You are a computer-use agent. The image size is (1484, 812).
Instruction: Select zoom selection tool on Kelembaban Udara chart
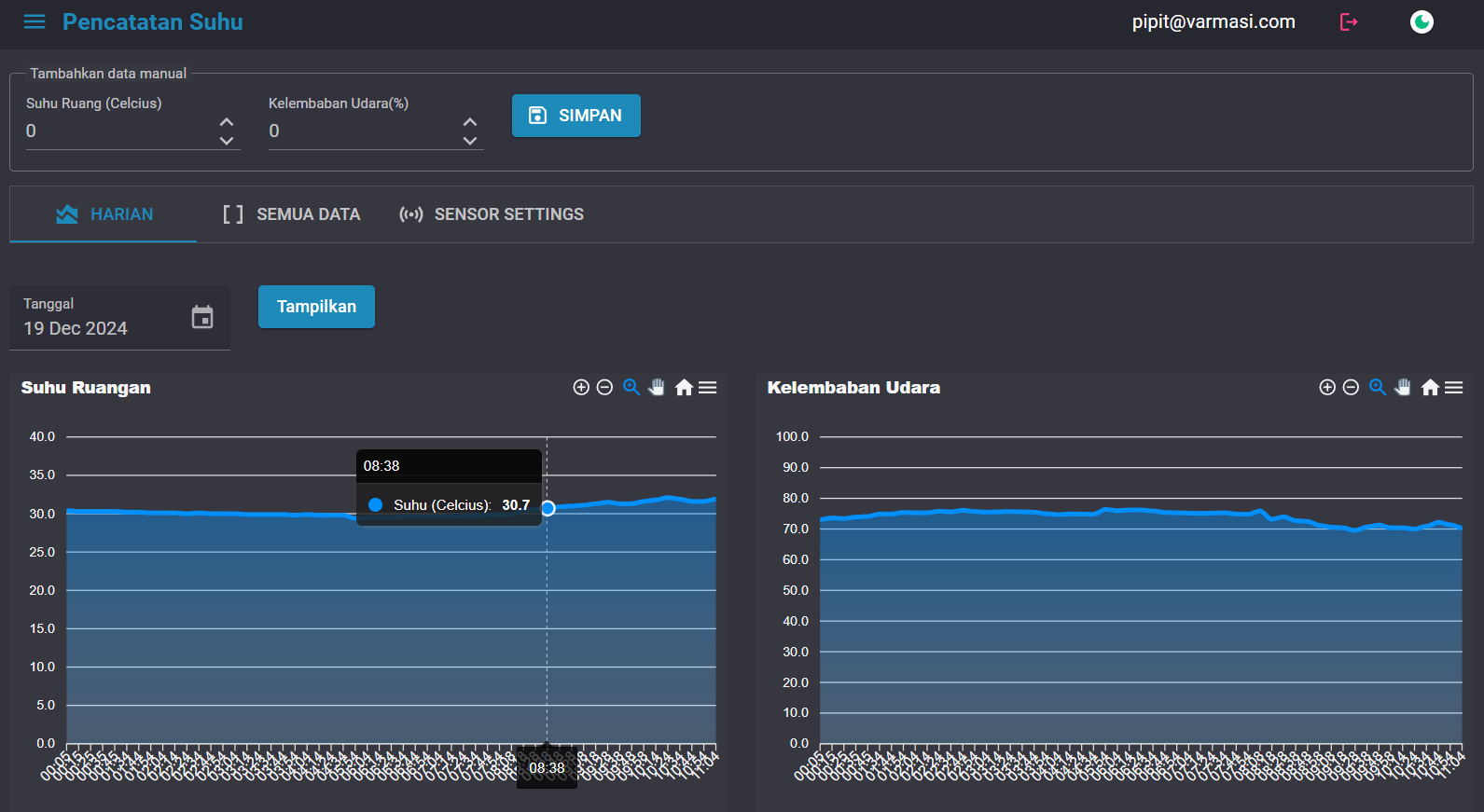tap(1378, 387)
